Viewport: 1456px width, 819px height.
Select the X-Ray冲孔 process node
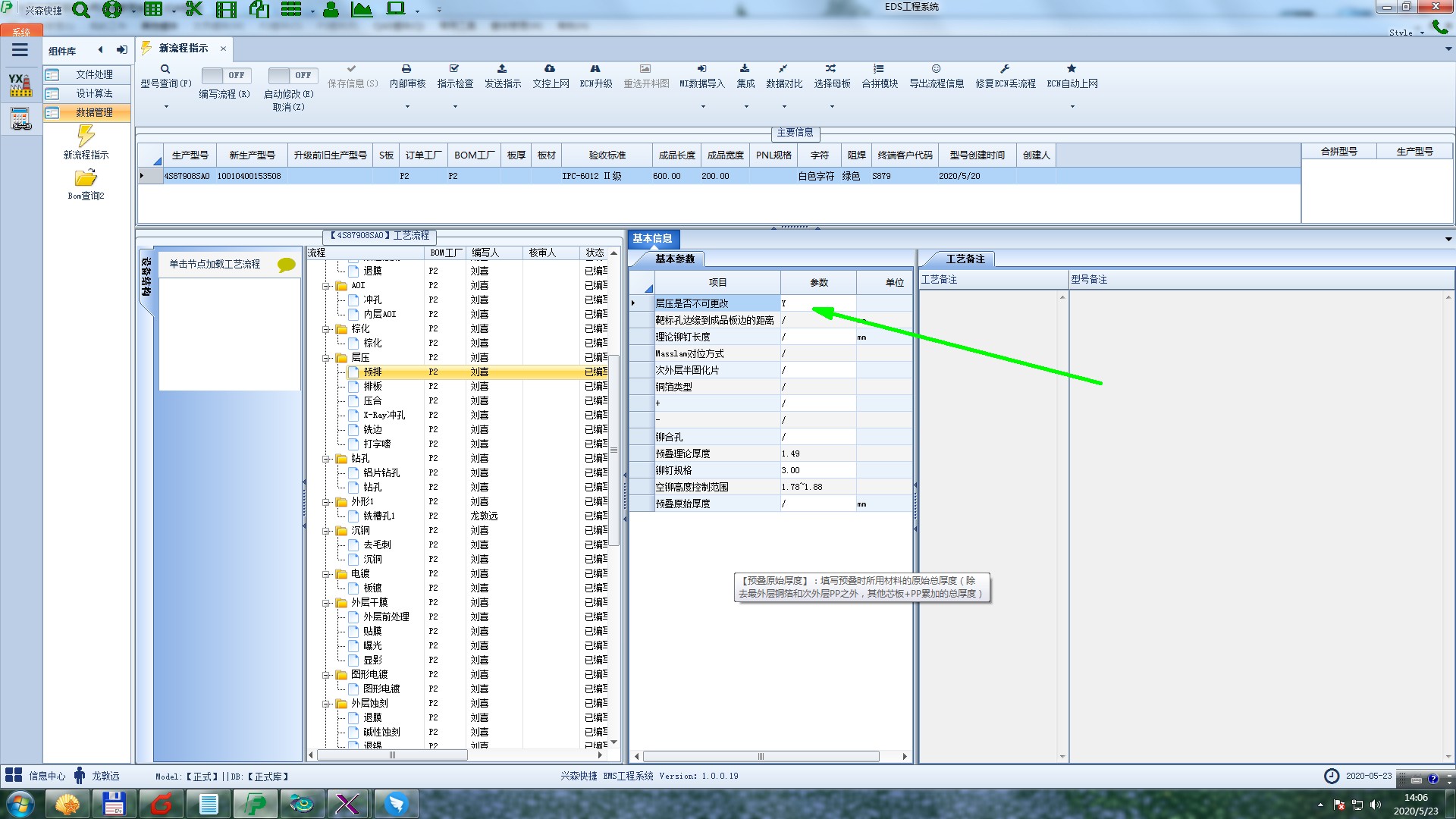[x=384, y=416]
